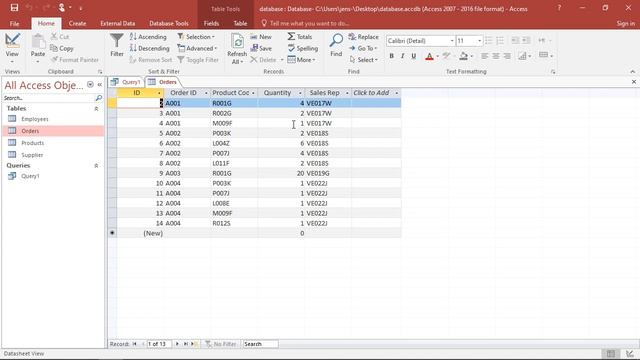The height and width of the screenshot is (360, 640).
Task: Open Query1 in navigation pane
Action: coord(30,176)
